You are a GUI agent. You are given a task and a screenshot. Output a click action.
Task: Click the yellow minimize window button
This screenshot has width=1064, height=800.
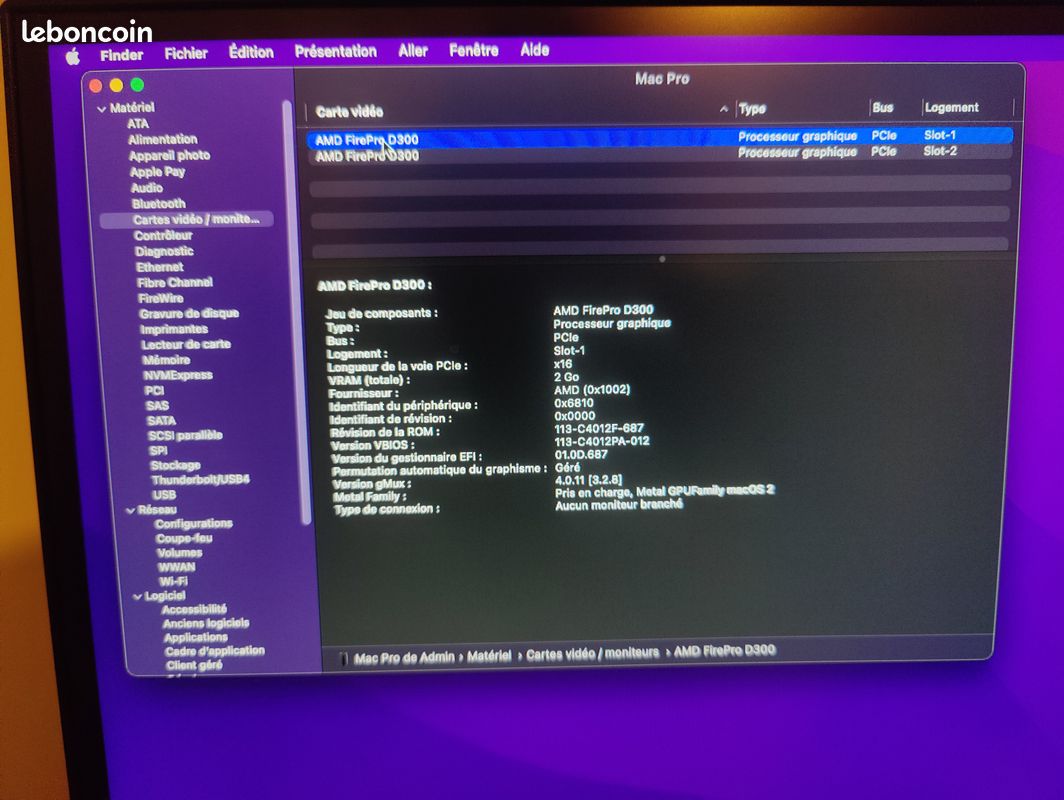(x=116, y=85)
